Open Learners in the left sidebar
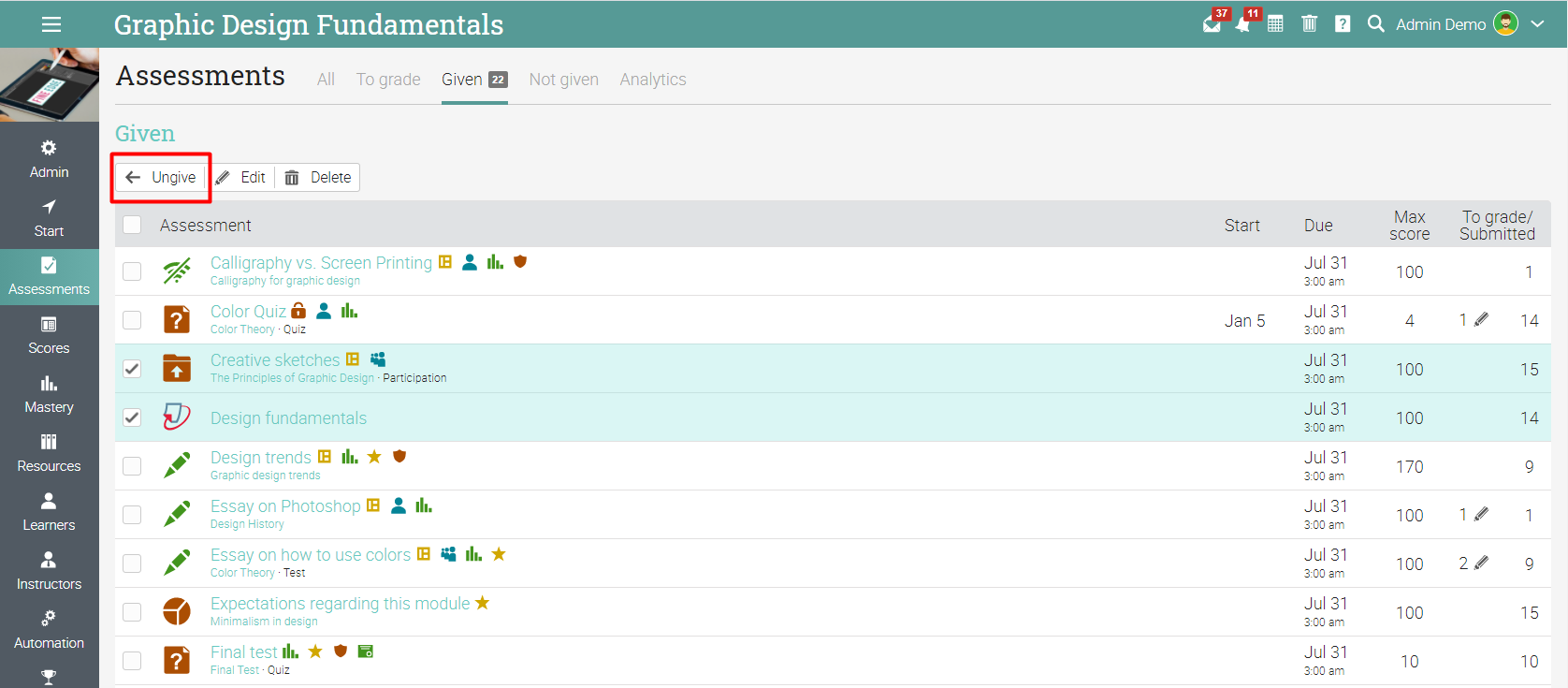Screen dimensions: 1568x688 [49, 513]
